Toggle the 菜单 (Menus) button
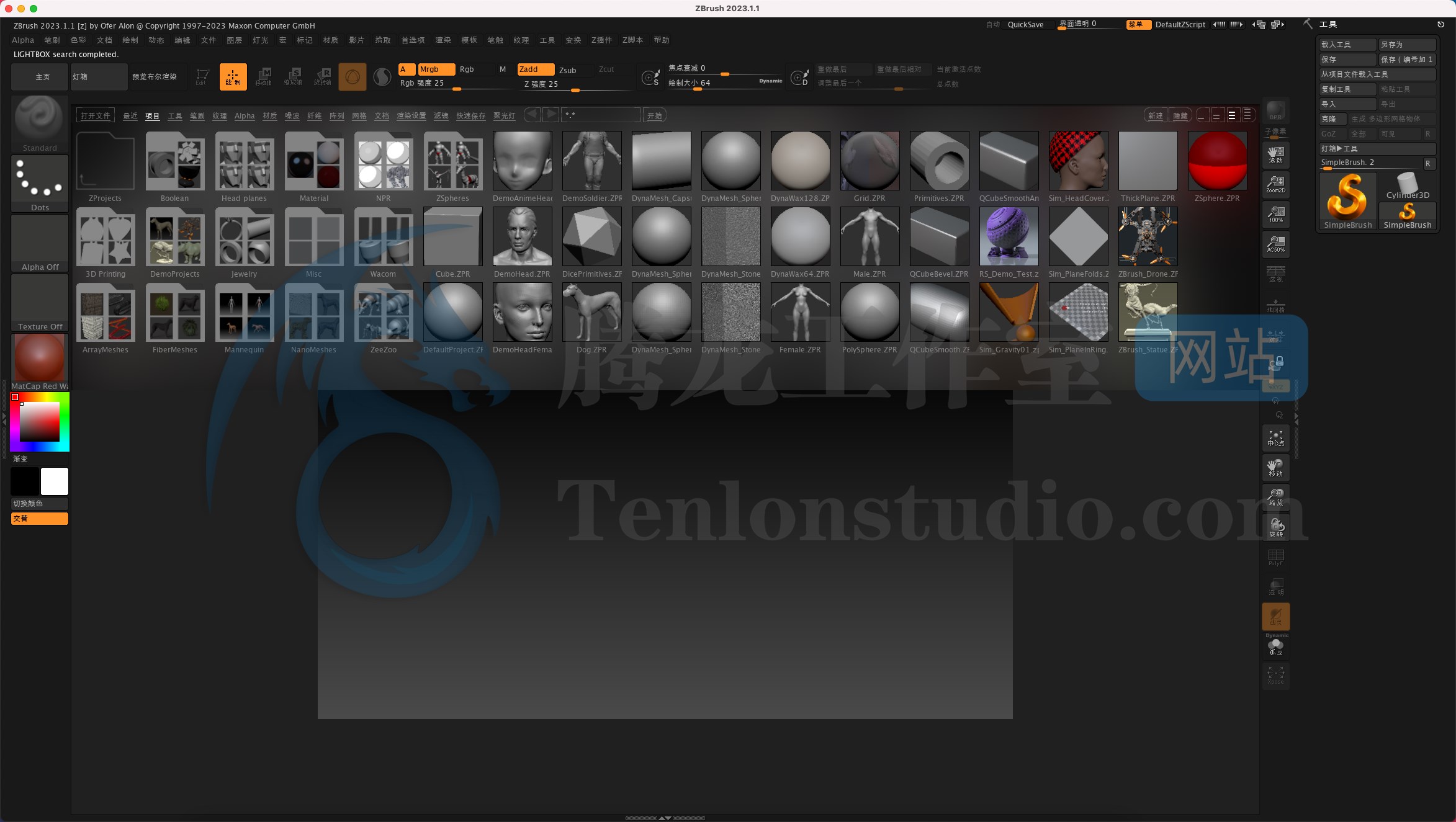The height and width of the screenshot is (822, 1456). [1138, 25]
